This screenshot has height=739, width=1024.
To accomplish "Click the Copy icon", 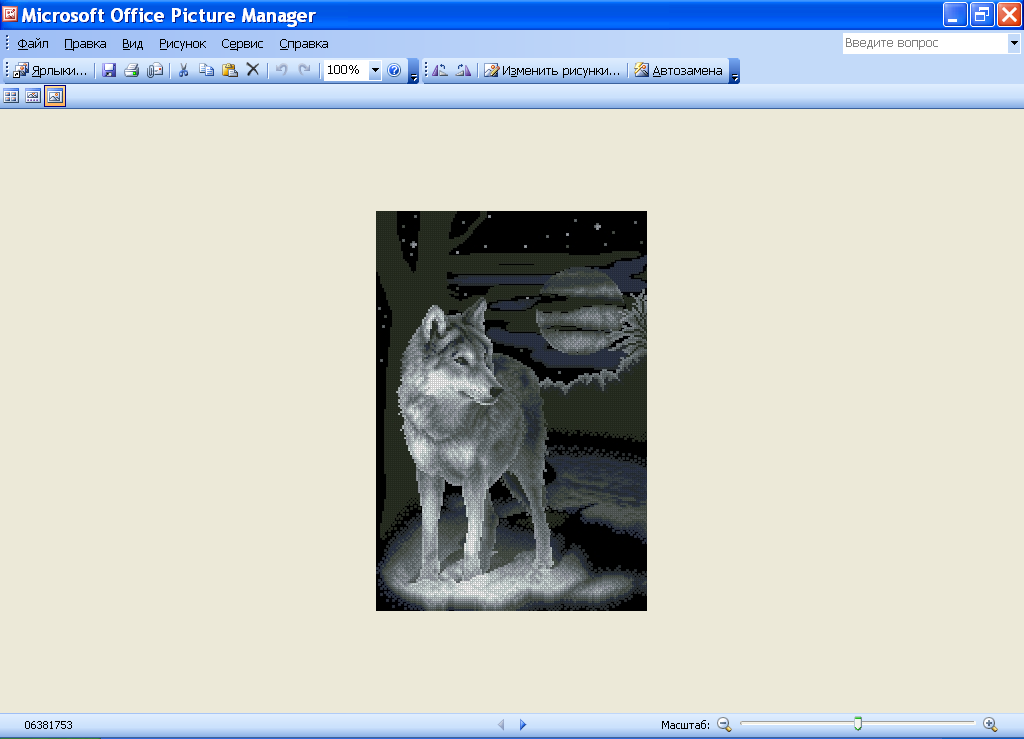I will point(206,71).
